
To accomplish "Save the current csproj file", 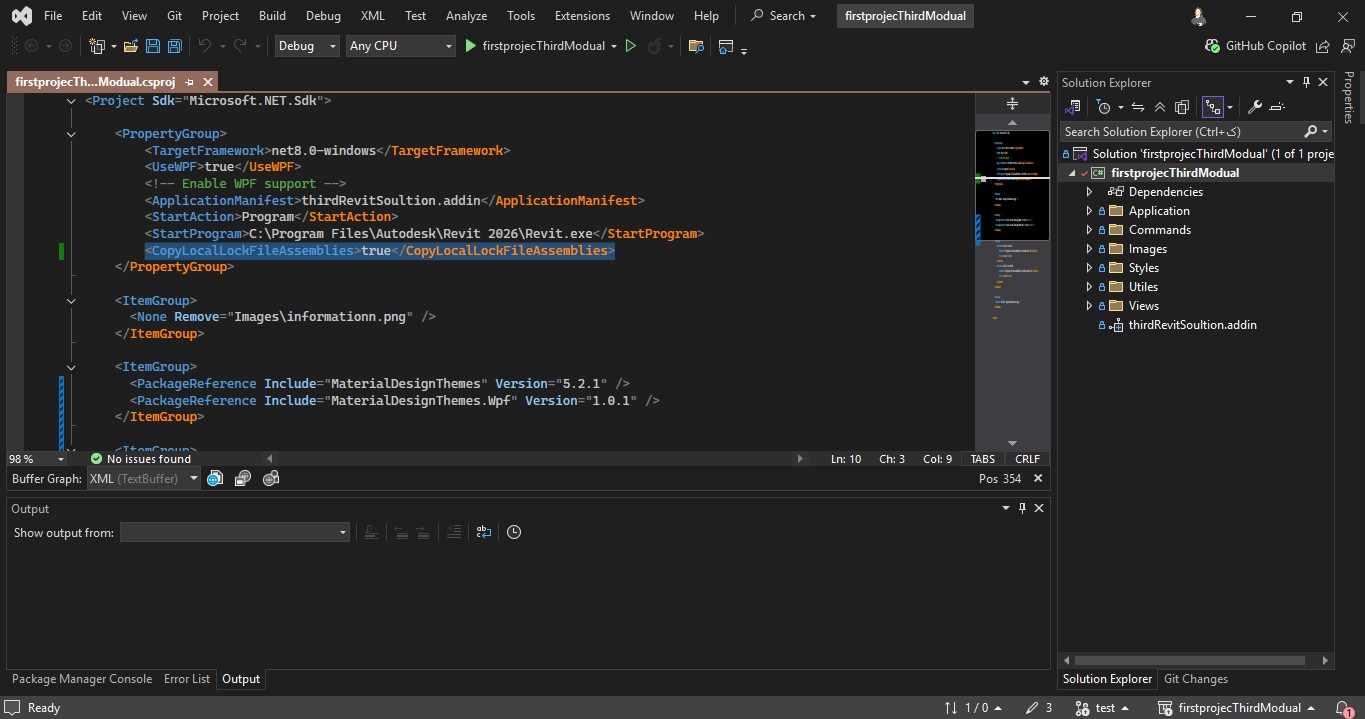I will coord(153,46).
